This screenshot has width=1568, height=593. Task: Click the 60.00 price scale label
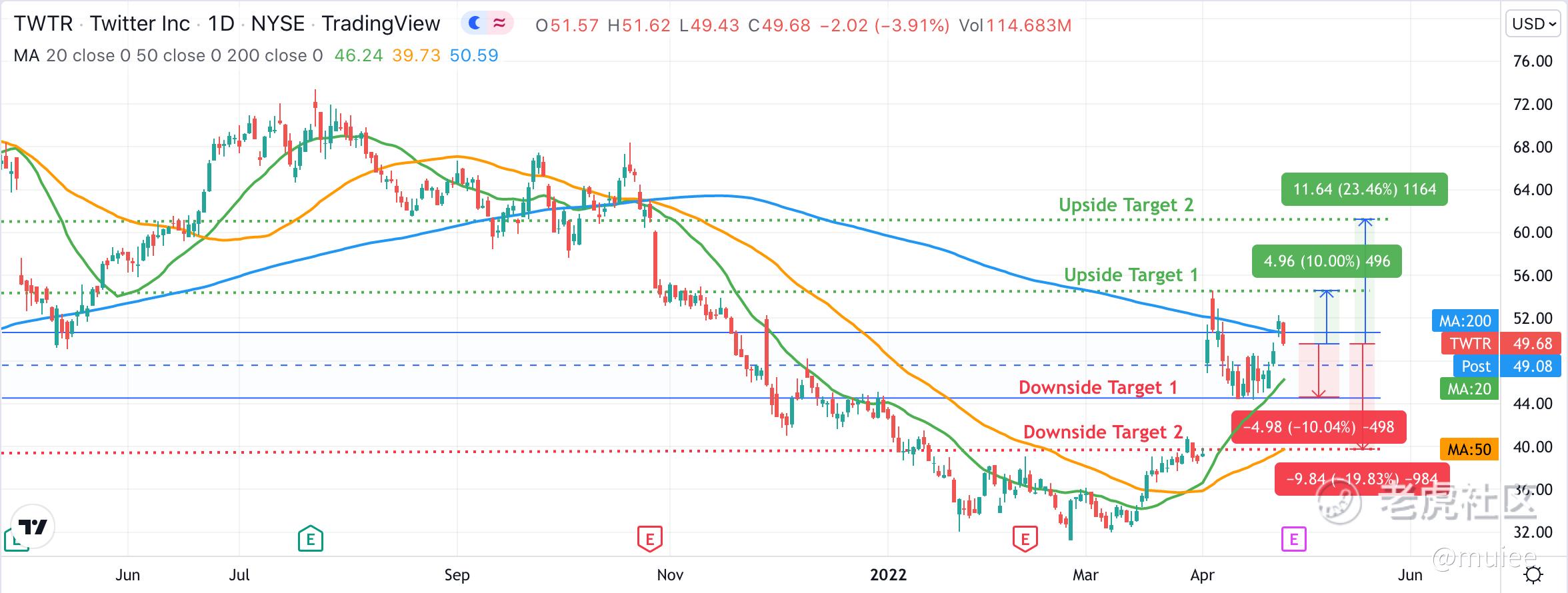click(1533, 233)
